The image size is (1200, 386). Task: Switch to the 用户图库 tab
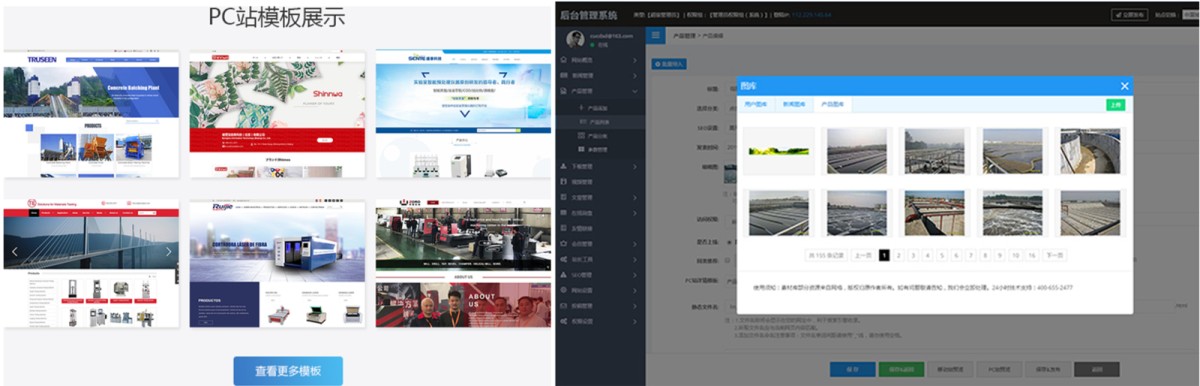pos(756,104)
